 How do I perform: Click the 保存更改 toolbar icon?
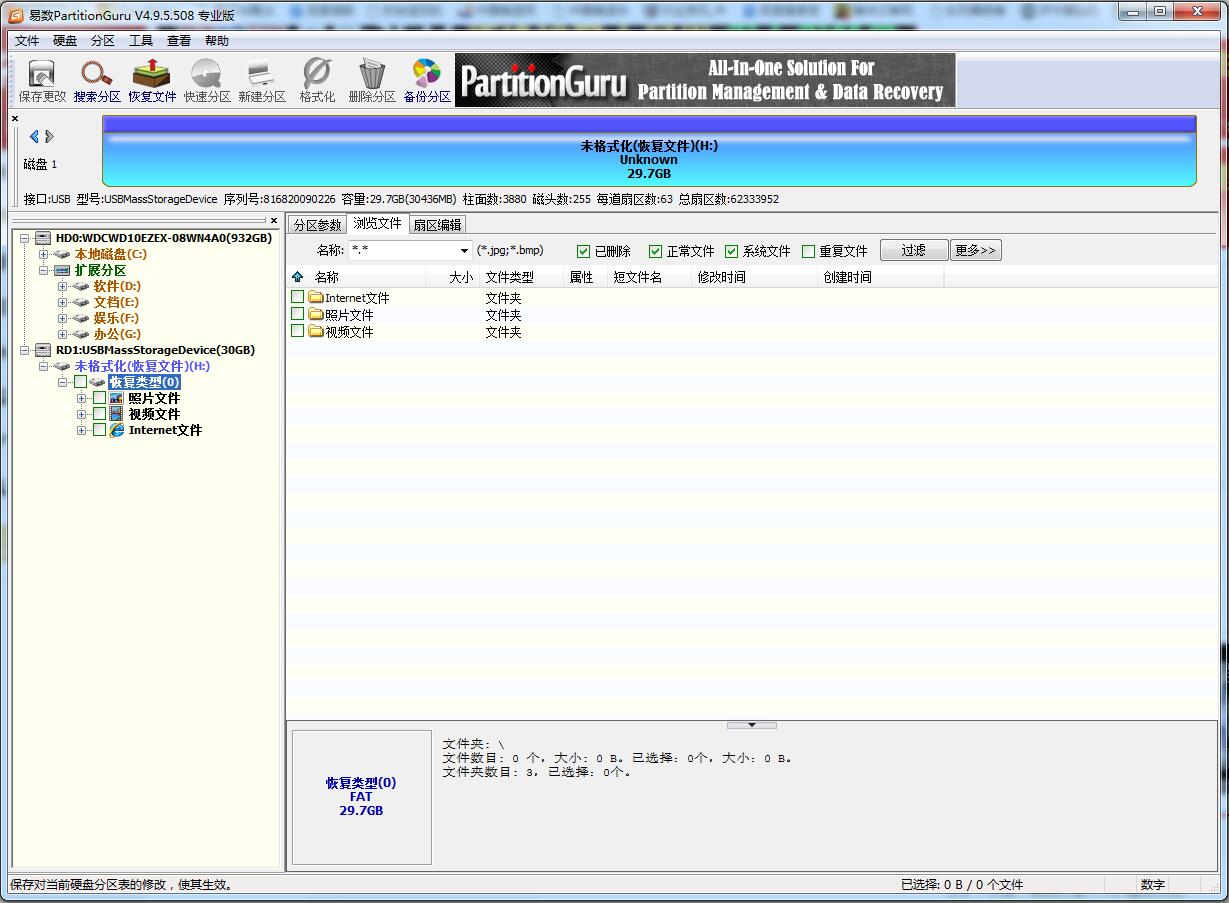pos(40,80)
